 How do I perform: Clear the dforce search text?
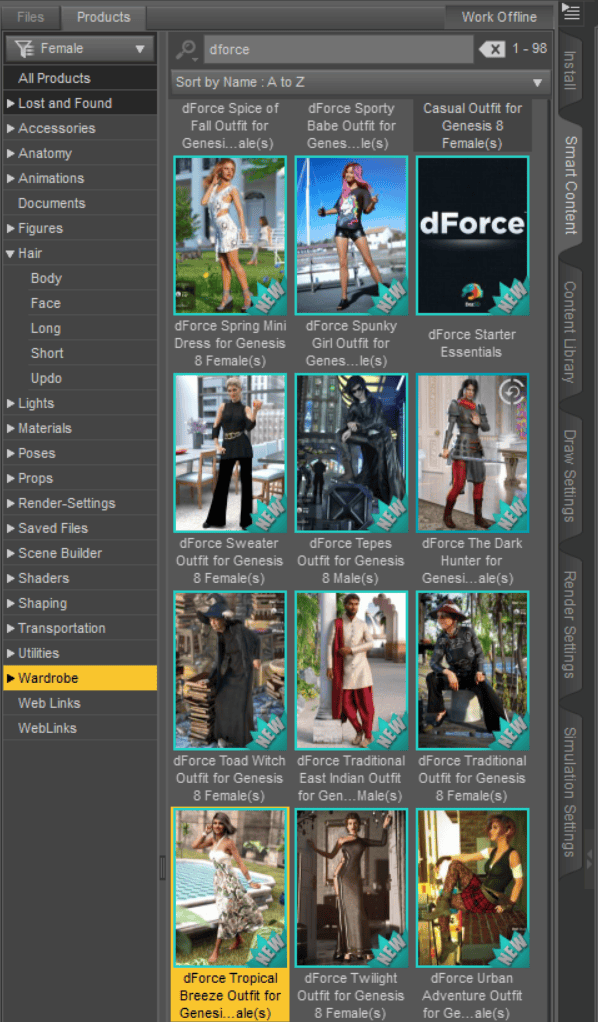click(x=492, y=49)
